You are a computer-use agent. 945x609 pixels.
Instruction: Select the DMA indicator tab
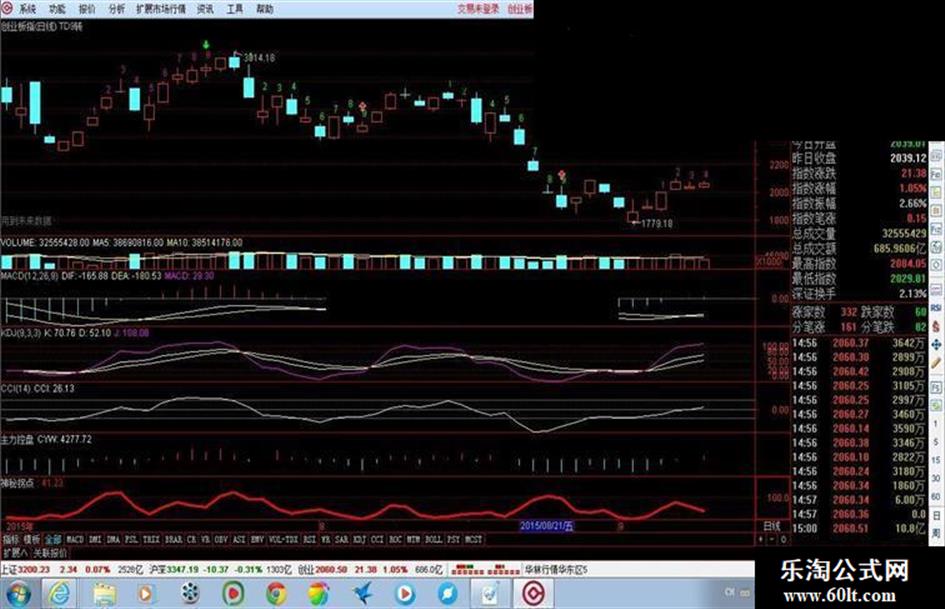point(113,540)
